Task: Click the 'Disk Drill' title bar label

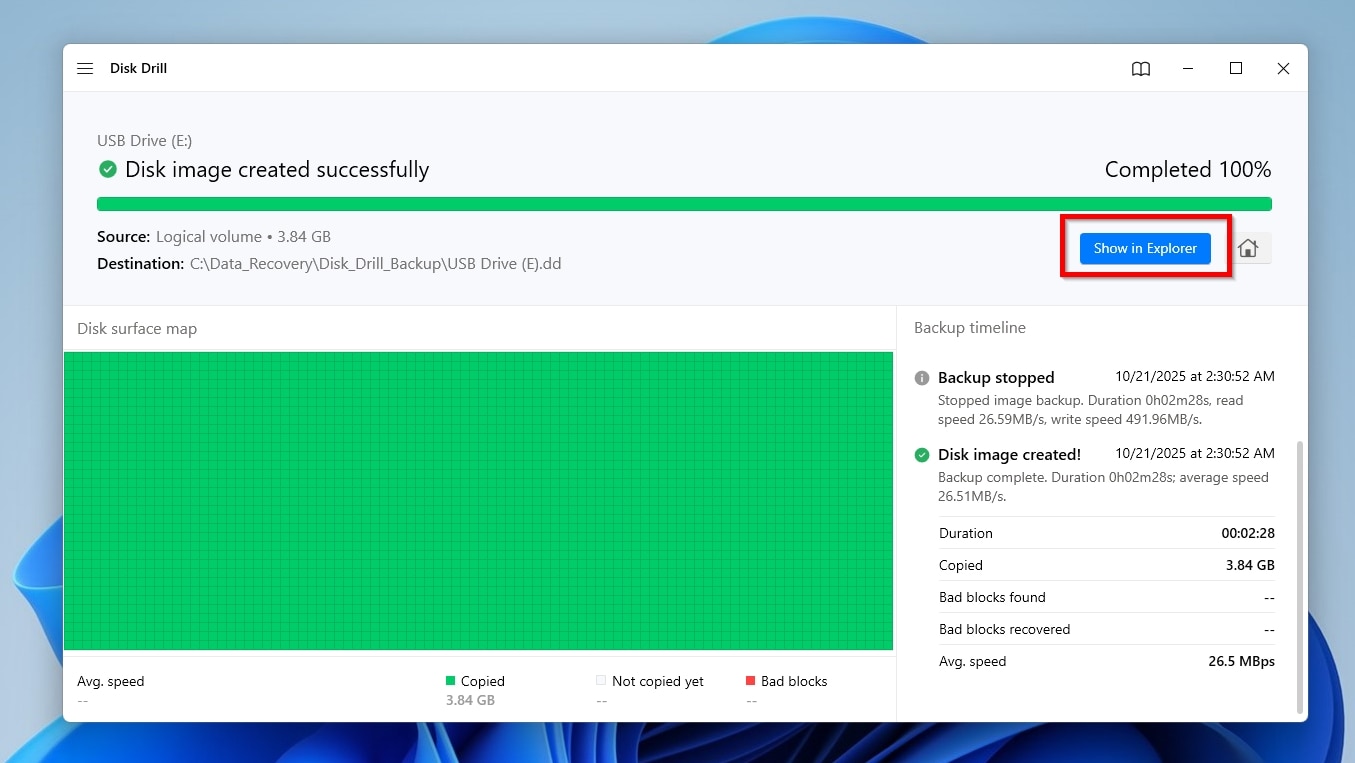Action: coord(138,68)
